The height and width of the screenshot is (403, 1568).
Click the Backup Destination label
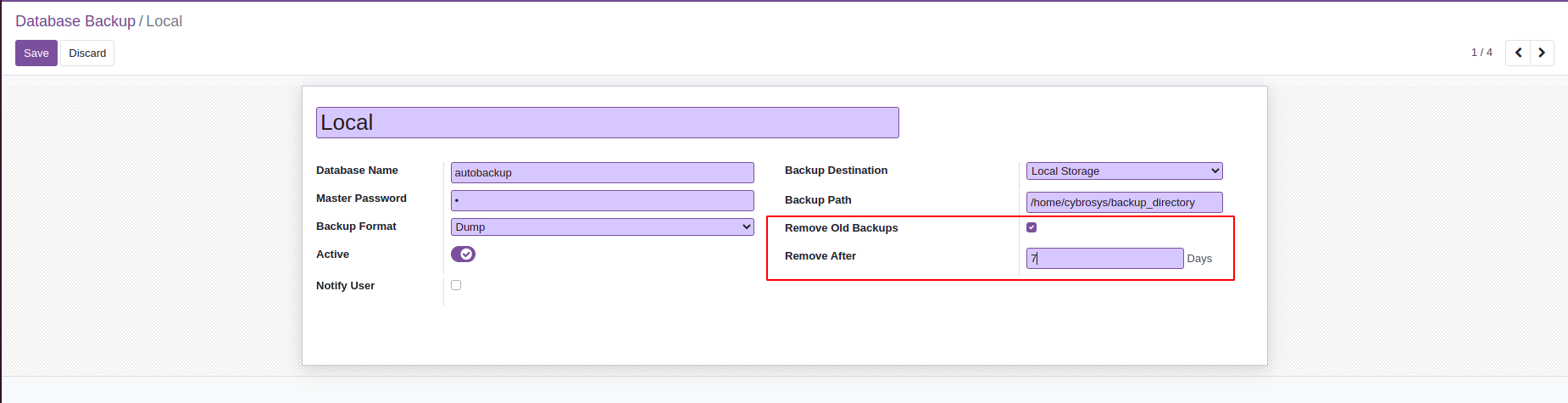pyautogui.click(x=836, y=171)
